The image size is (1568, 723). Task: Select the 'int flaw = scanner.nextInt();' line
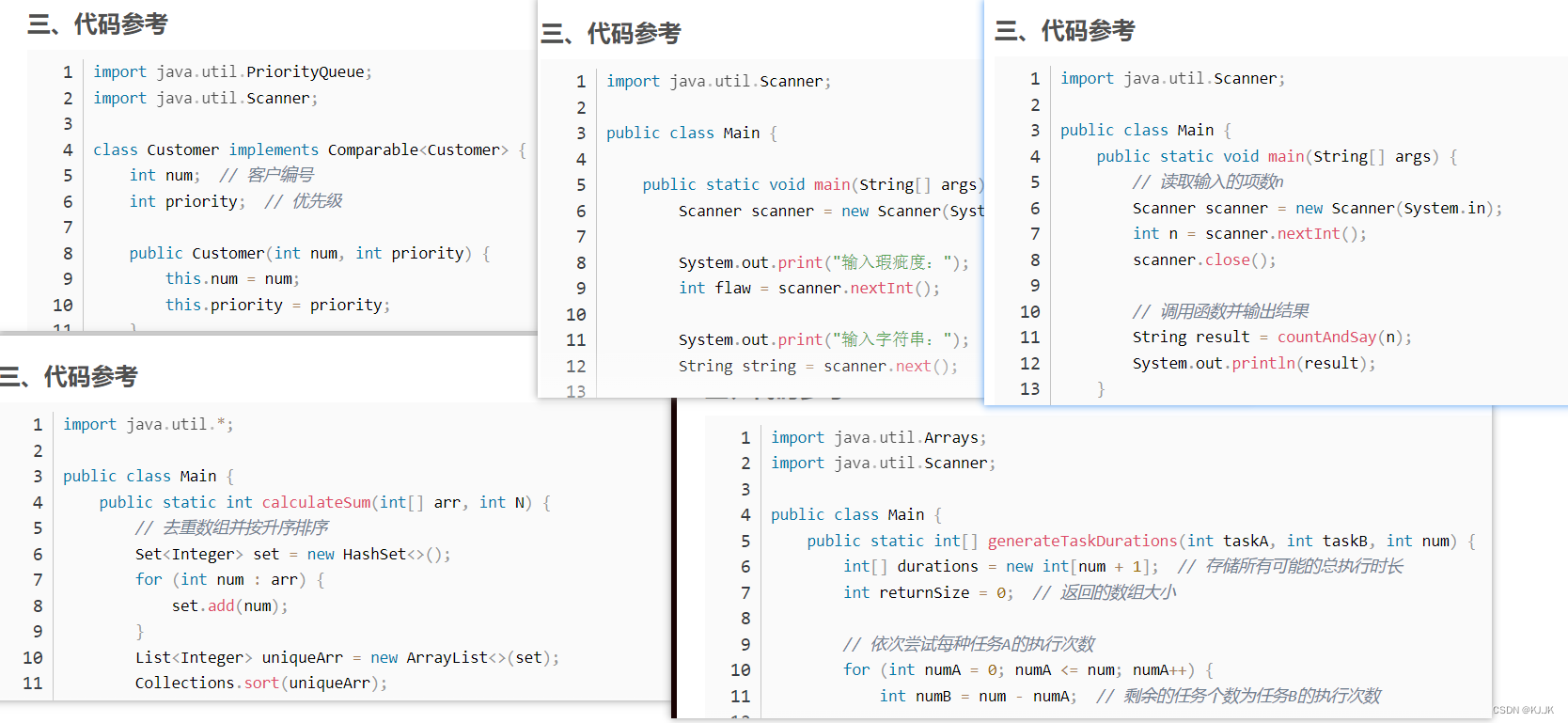(809, 289)
